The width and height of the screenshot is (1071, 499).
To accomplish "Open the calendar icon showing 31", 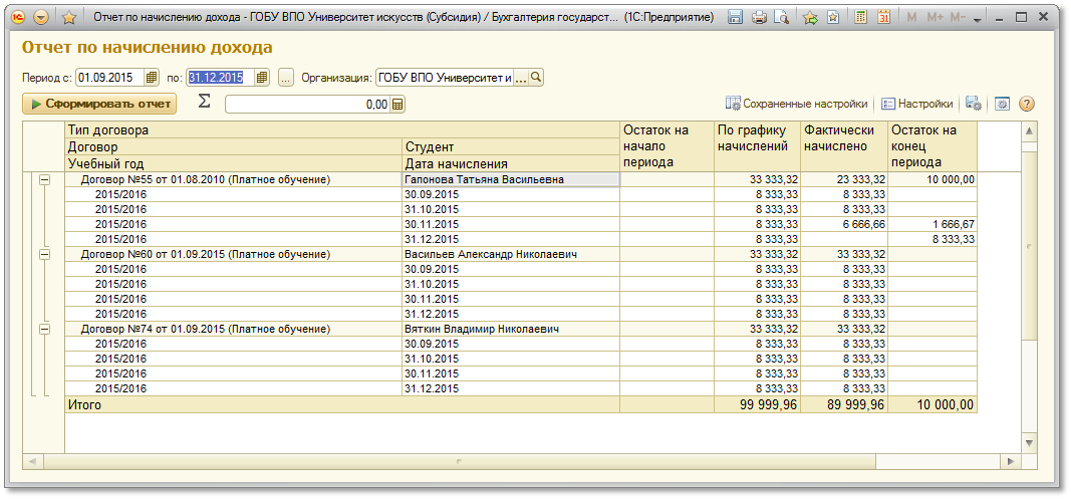I will [x=884, y=18].
